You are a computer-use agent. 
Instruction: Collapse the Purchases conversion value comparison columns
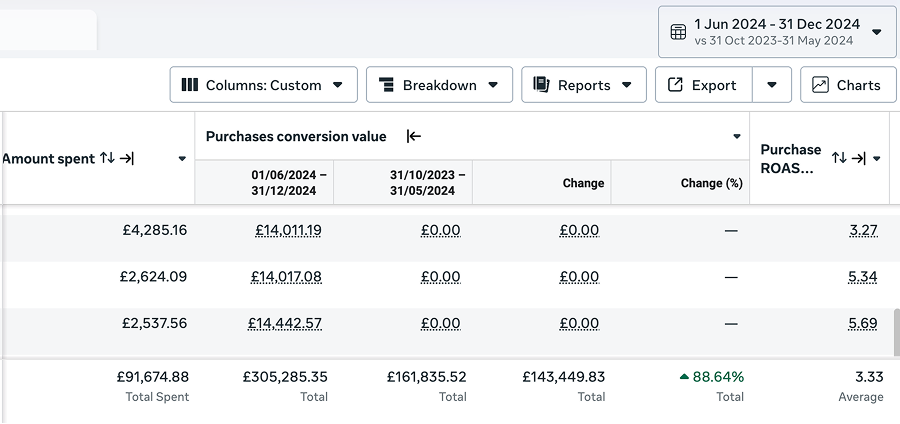click(x=413, y=136)
